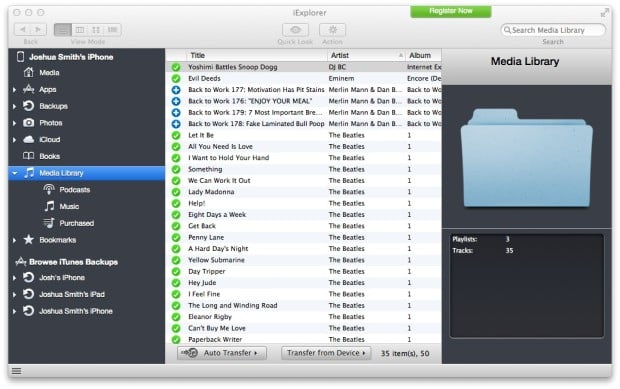The image size is (620, 389).
Task: Expand the Apps tree node
Action: click(x=14, y=90)
